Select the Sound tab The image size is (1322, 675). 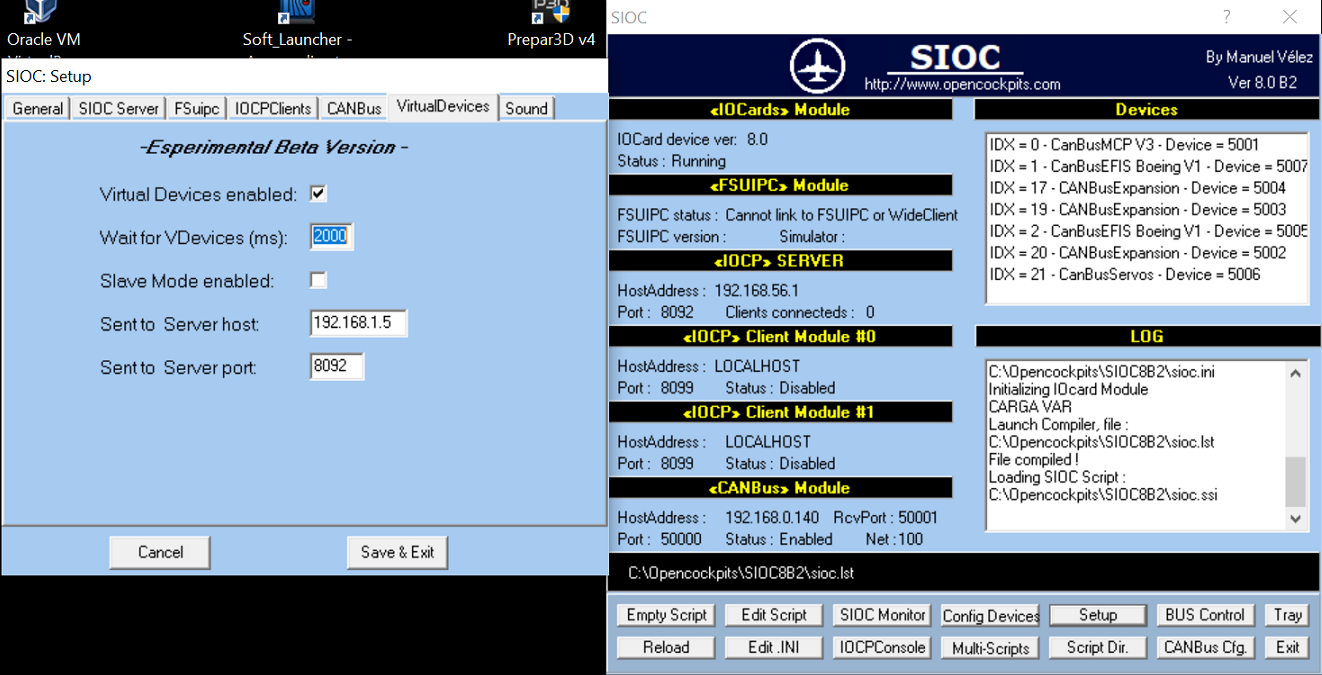[526, 108]
